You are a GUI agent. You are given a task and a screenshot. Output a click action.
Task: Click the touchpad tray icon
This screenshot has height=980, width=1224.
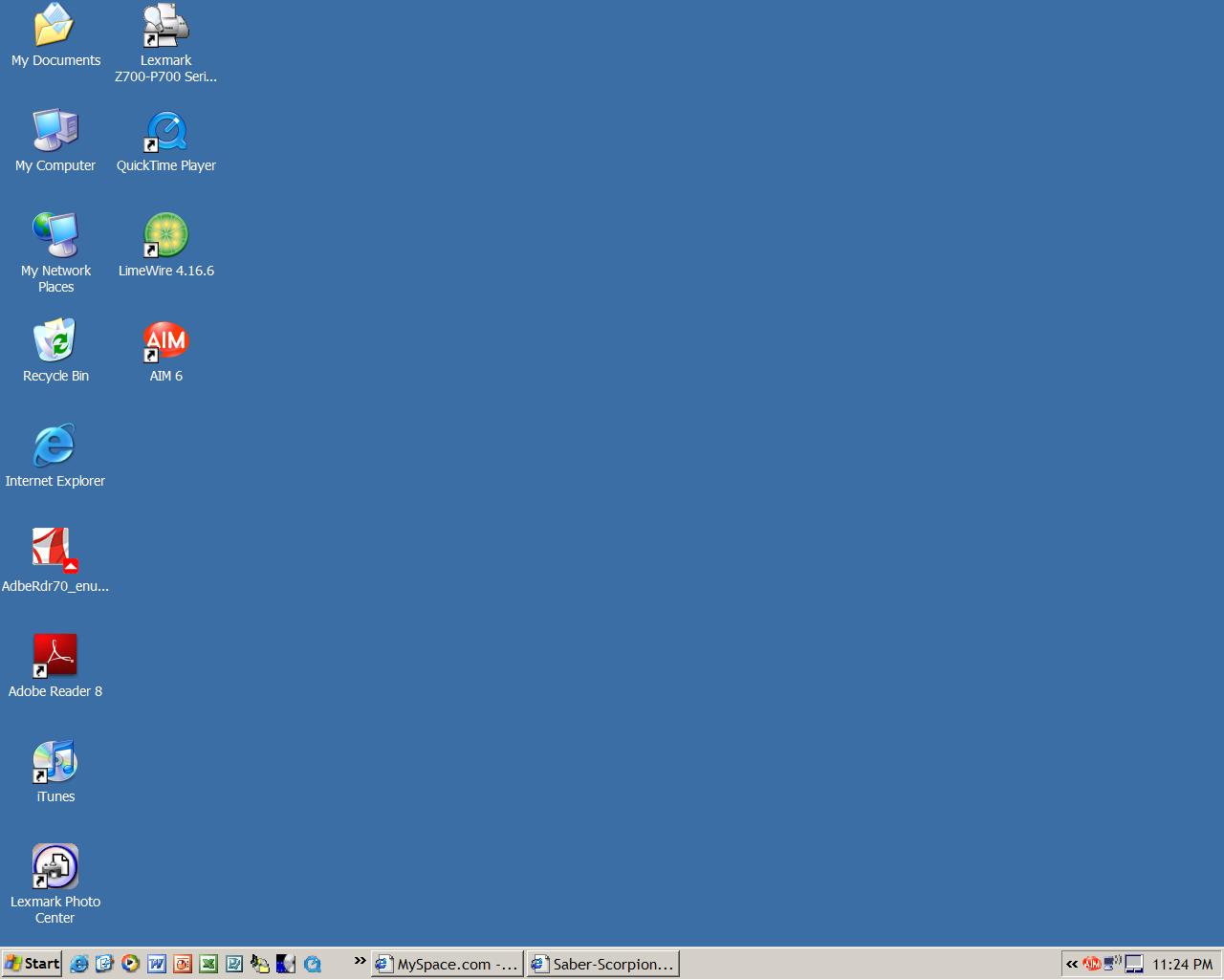(1134, 964)
